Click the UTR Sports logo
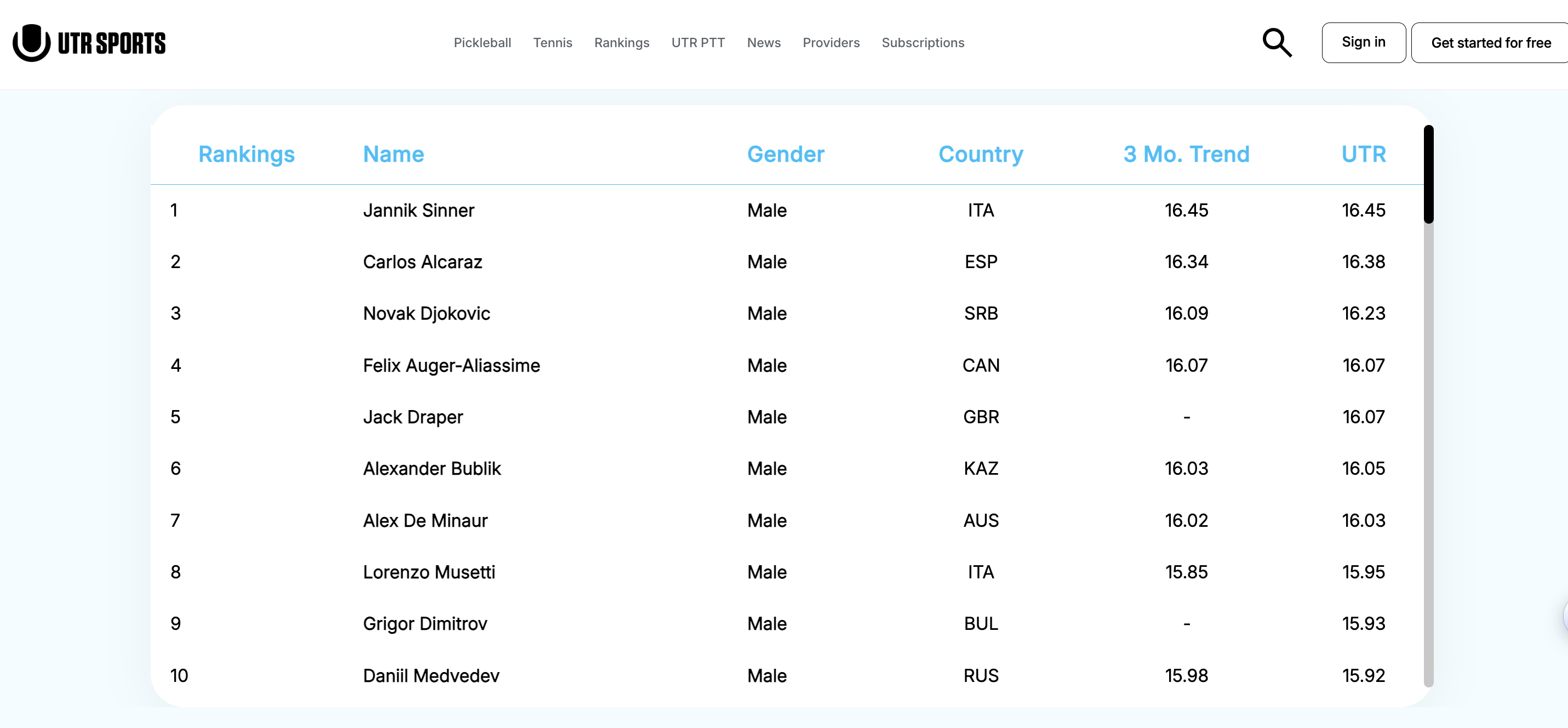 coord(89,43)
